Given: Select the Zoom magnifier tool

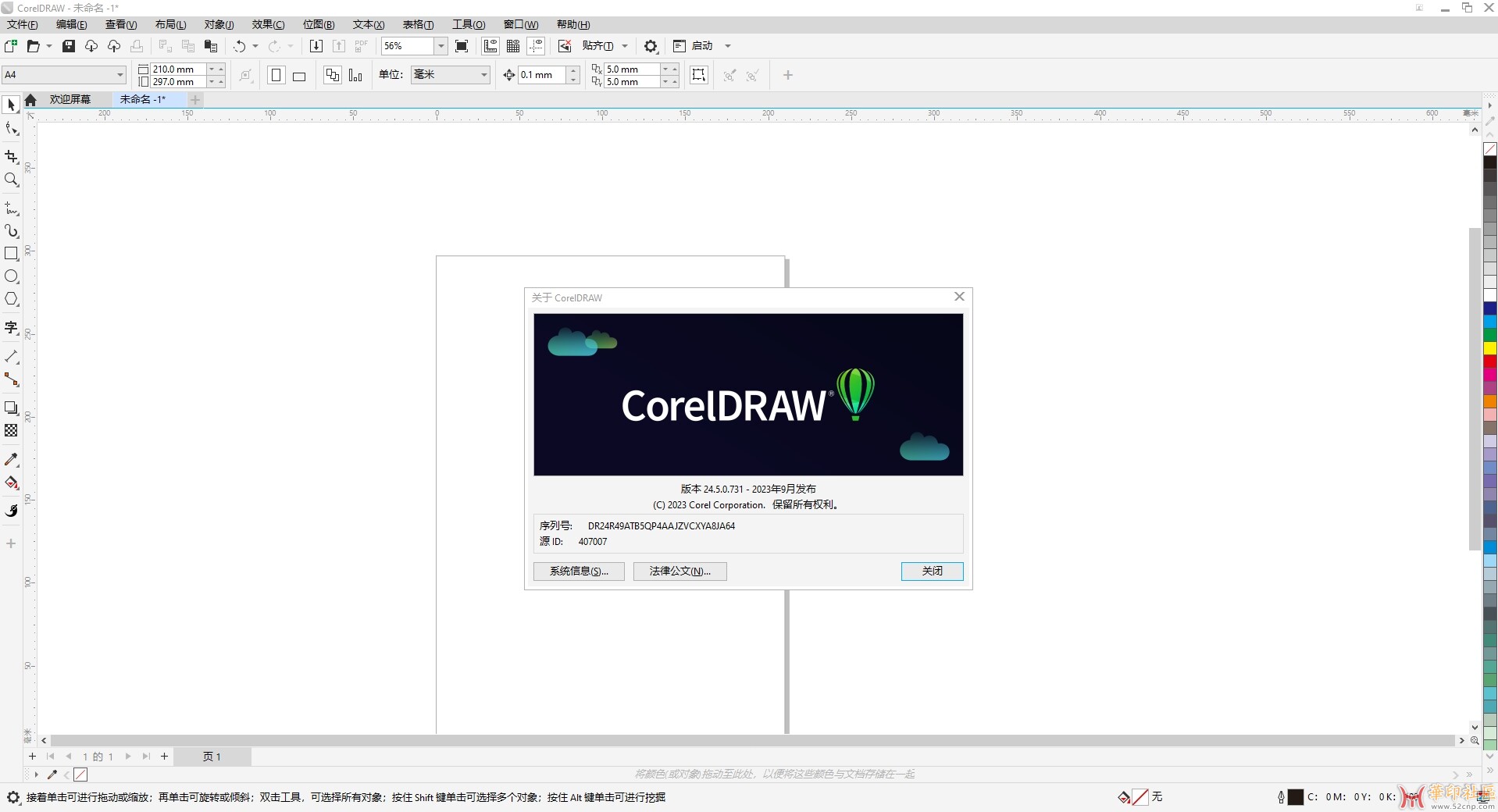Looking at the screenshot, I should pos(11,180).
